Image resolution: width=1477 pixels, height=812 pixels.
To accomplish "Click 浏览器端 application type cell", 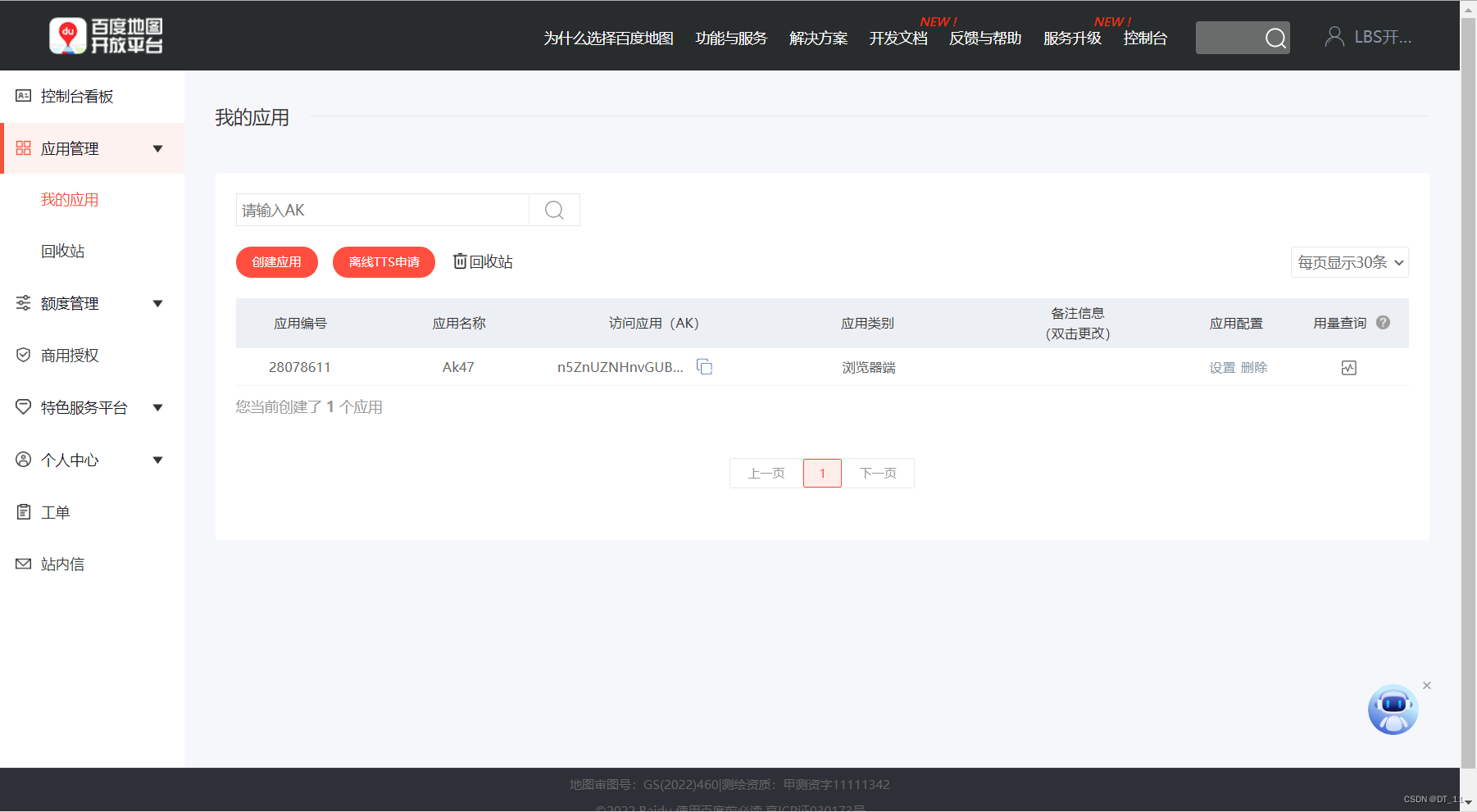I will [x=869, y=368].
